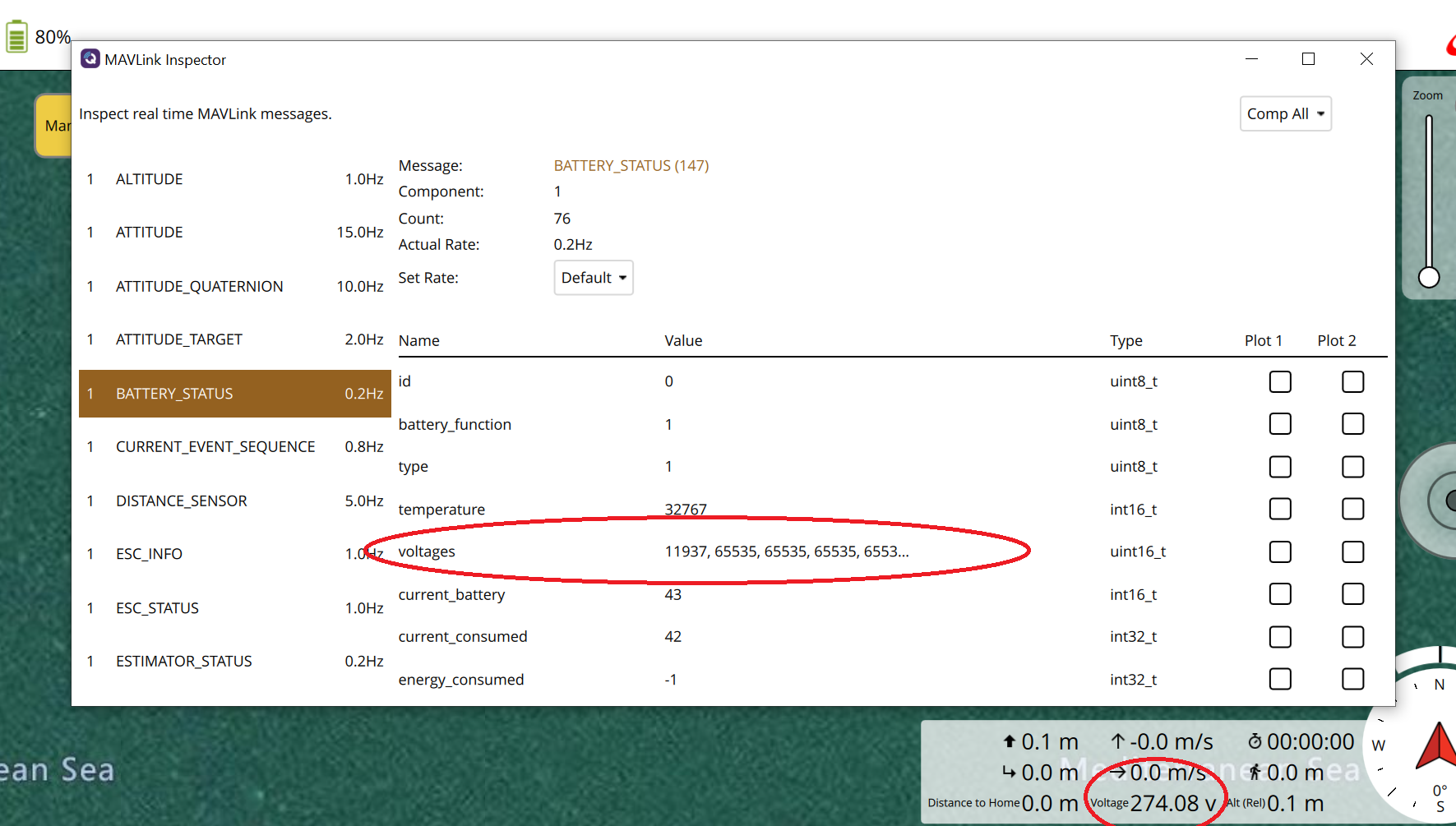This screenshot has height=826, width=1456.
Task: Click the Value column header
Action: point(683,341)
